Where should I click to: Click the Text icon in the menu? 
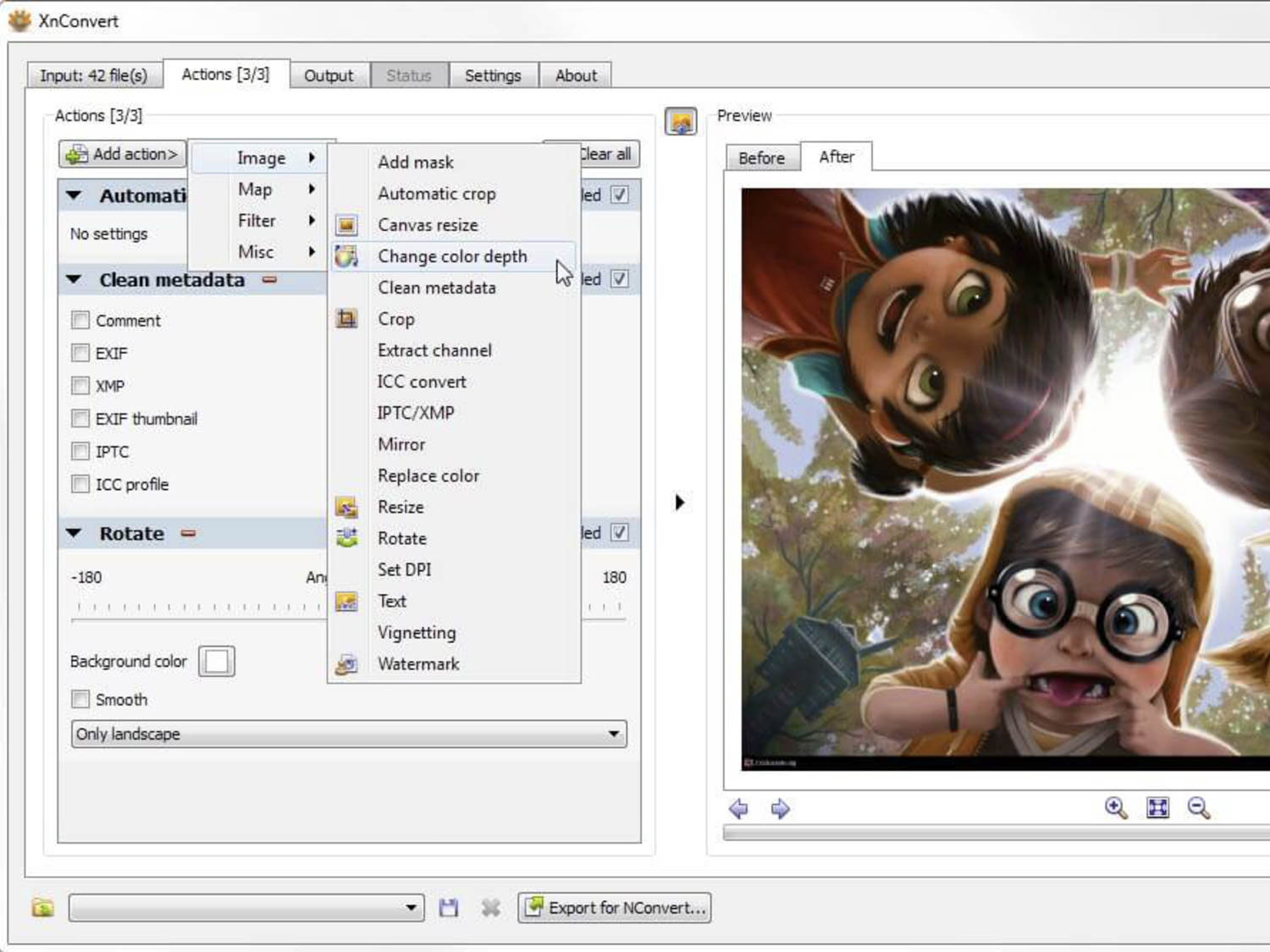pyautogui.click(x=346, y=601)
